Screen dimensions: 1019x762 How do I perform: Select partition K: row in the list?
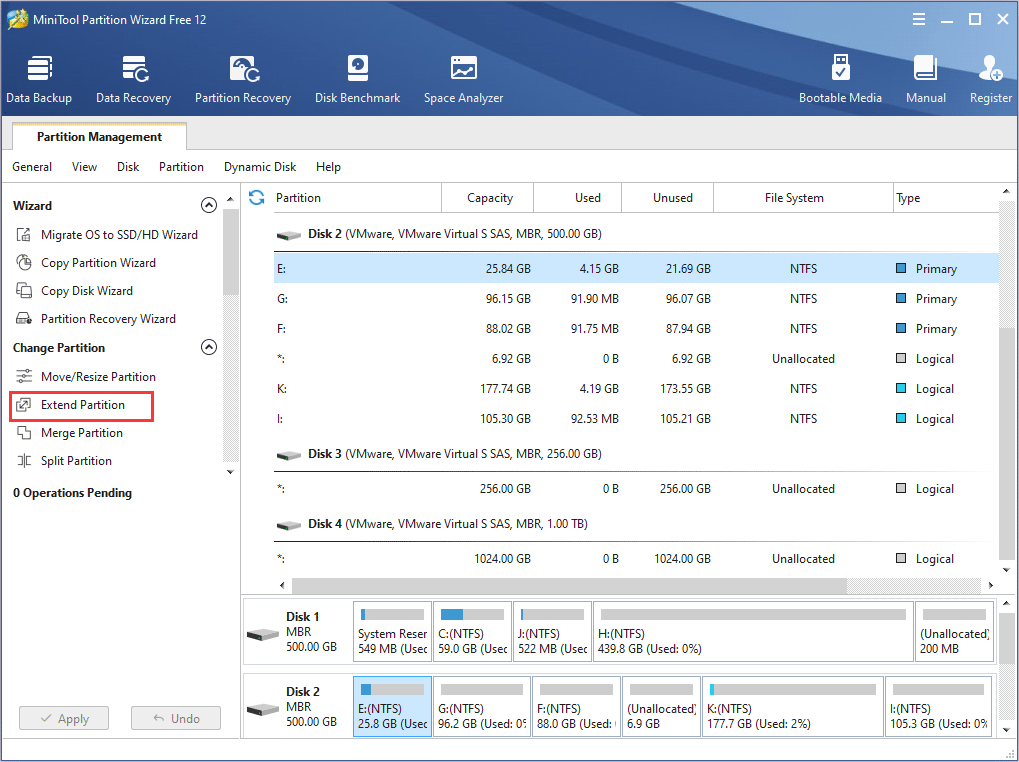pyautogui.click(x=636, y=388)
